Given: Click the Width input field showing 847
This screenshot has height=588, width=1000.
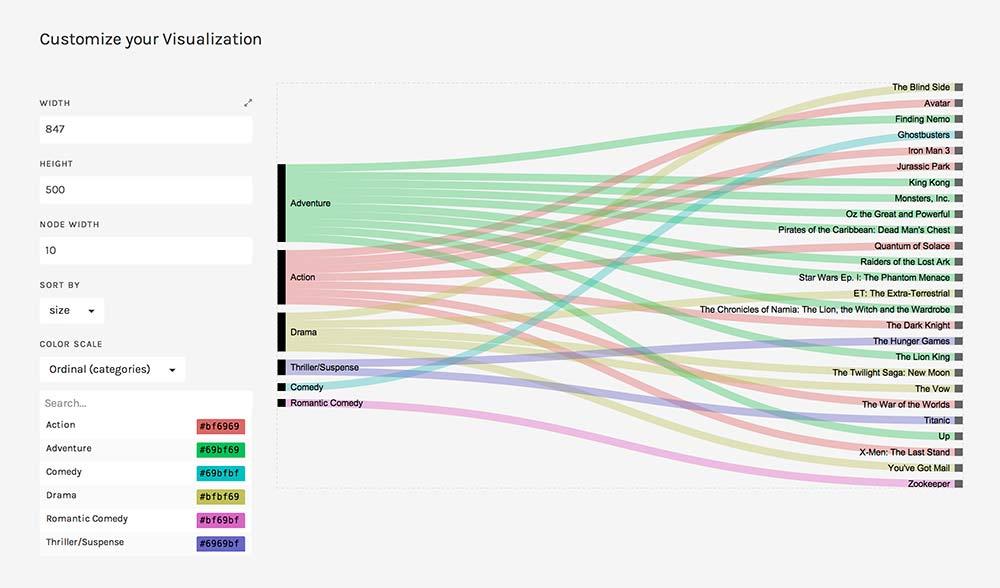Looking at the screenshot, I should [x=146, y=129].
